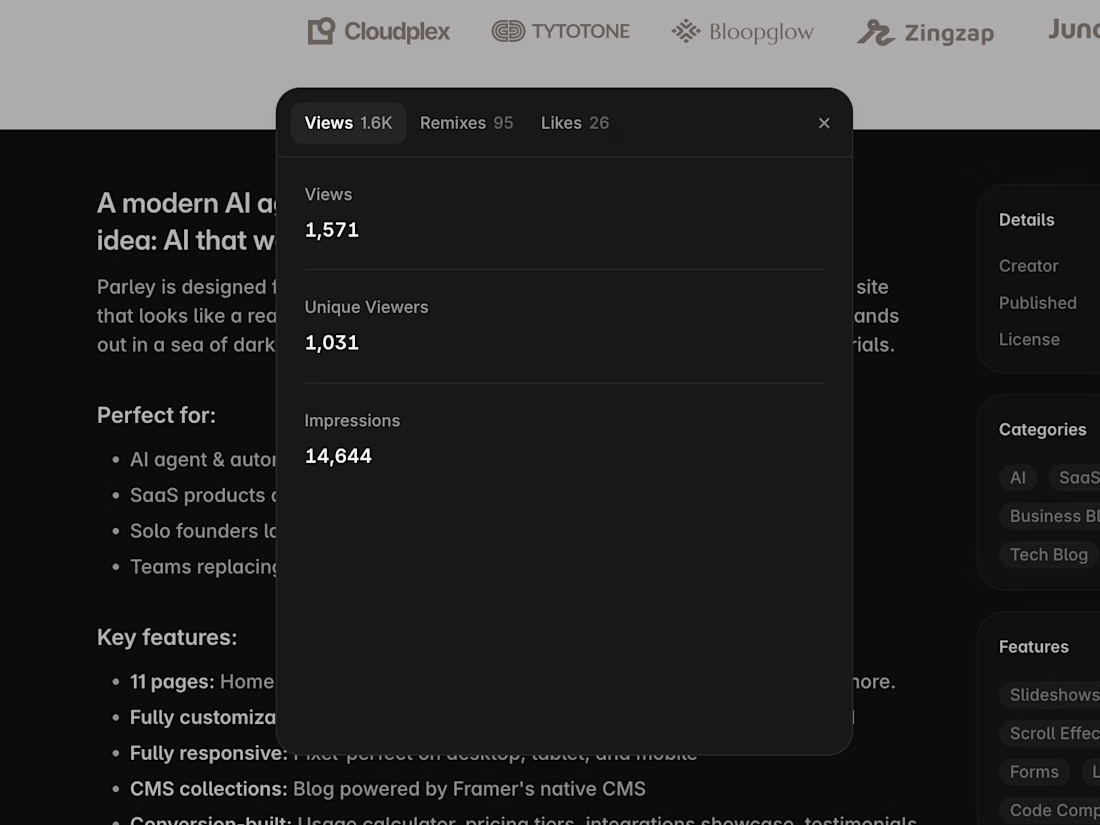Click the CMS collections bullet text
Screen dimensions: 1100x825
387,789
